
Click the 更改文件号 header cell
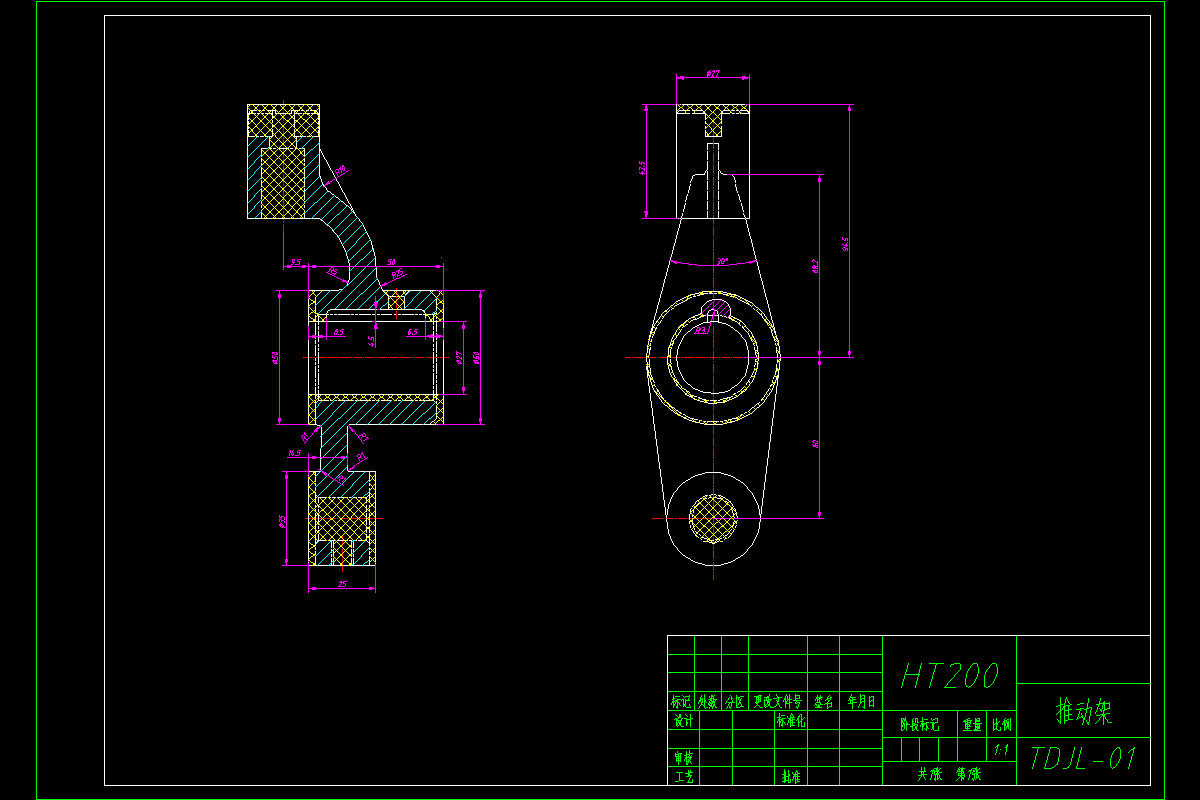coord(778,703)
